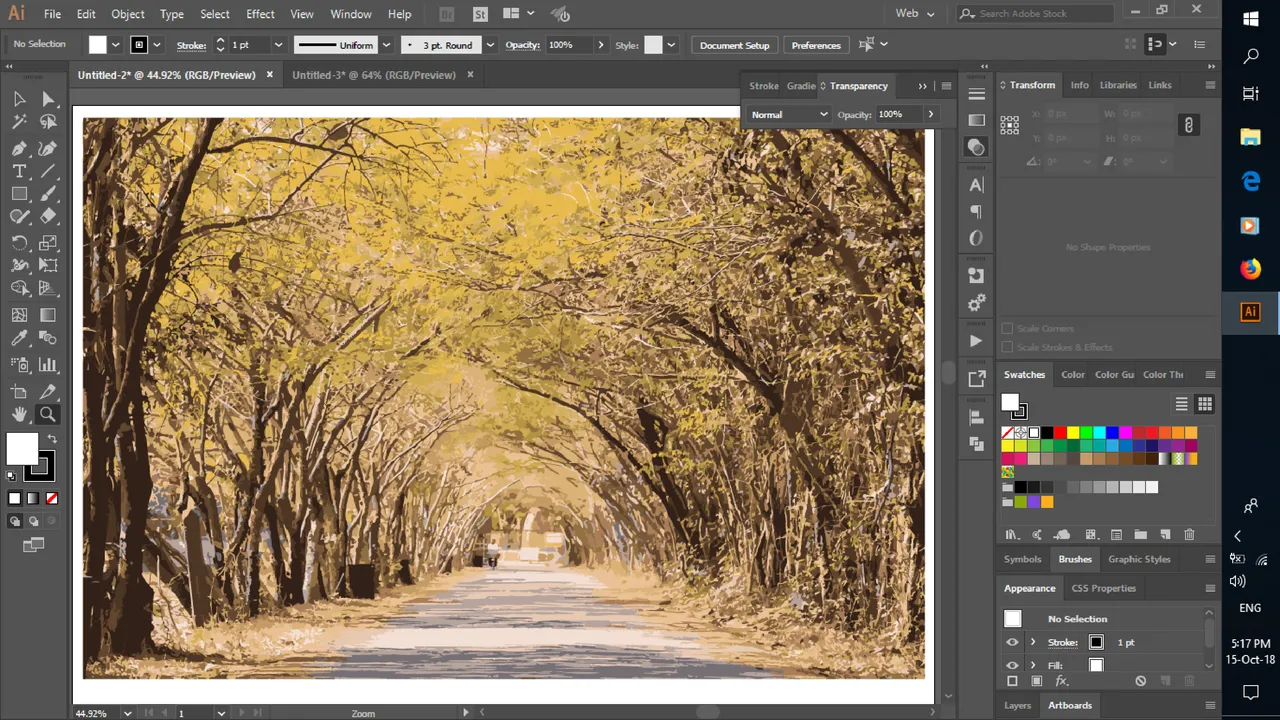Viewport: 1280px width, 720px height.
Task: Select the Direct Selection tool
Action: coord(48,99)
